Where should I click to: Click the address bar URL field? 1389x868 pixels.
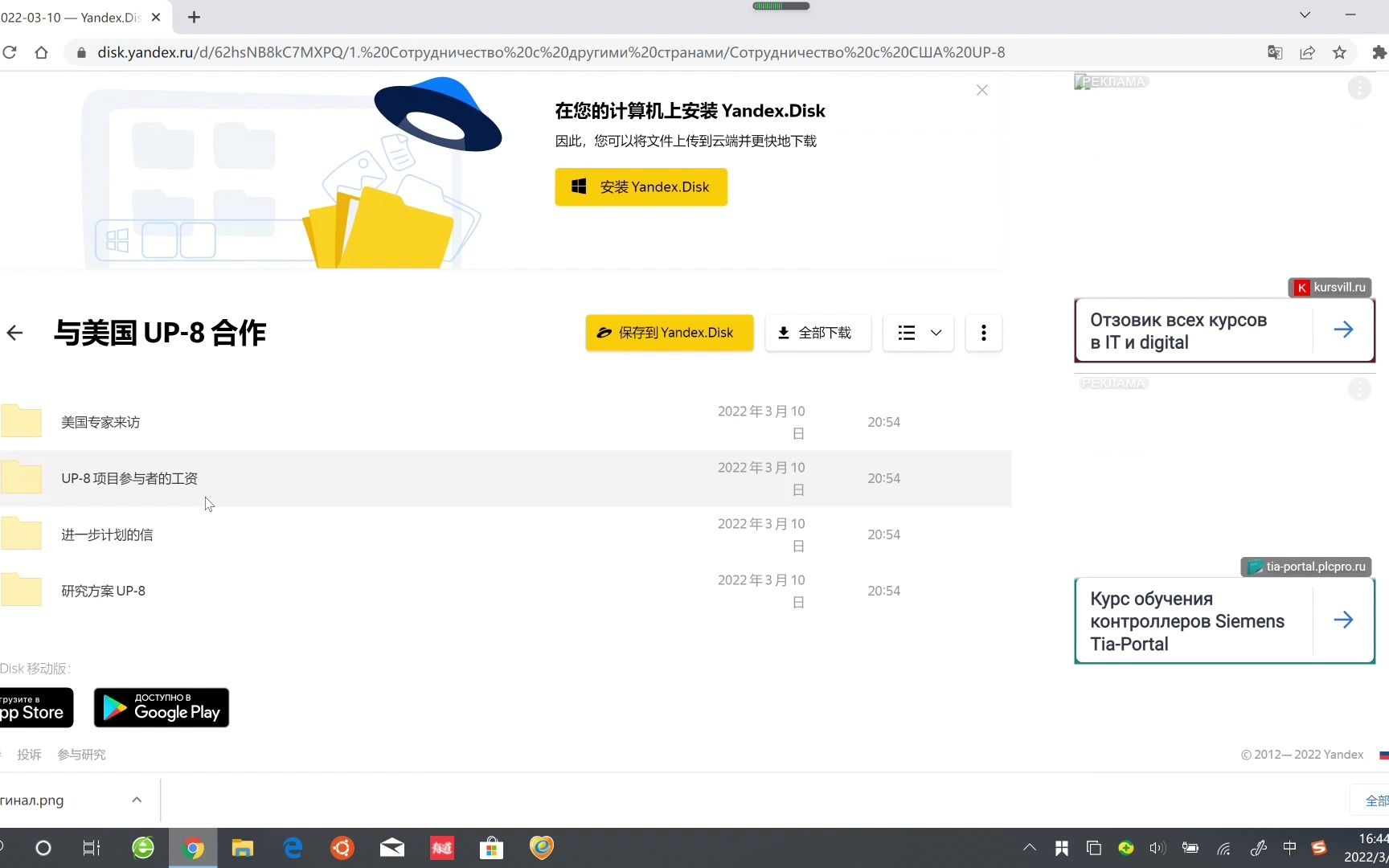[551, 52]
